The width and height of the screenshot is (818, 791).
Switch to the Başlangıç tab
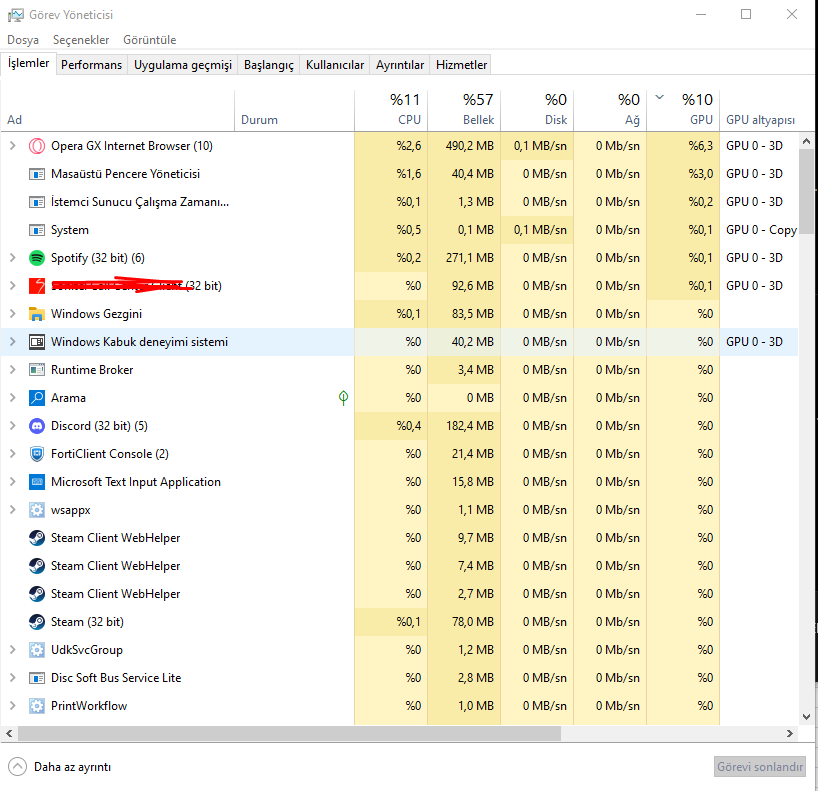tap(269, 65)
